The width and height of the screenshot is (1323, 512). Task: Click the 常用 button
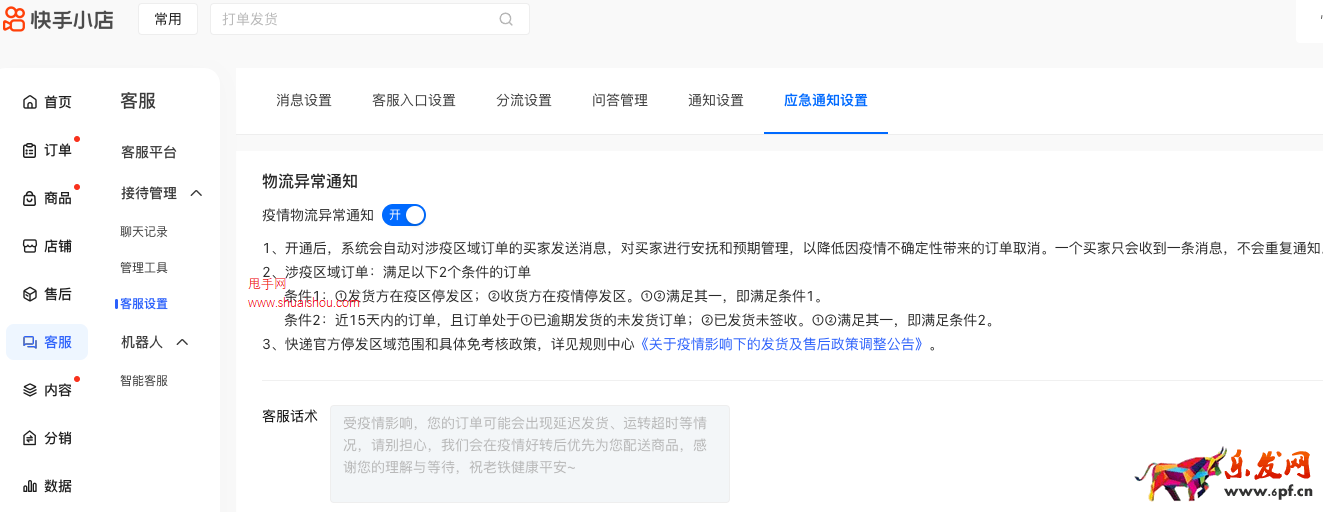(x=168, y=19)
